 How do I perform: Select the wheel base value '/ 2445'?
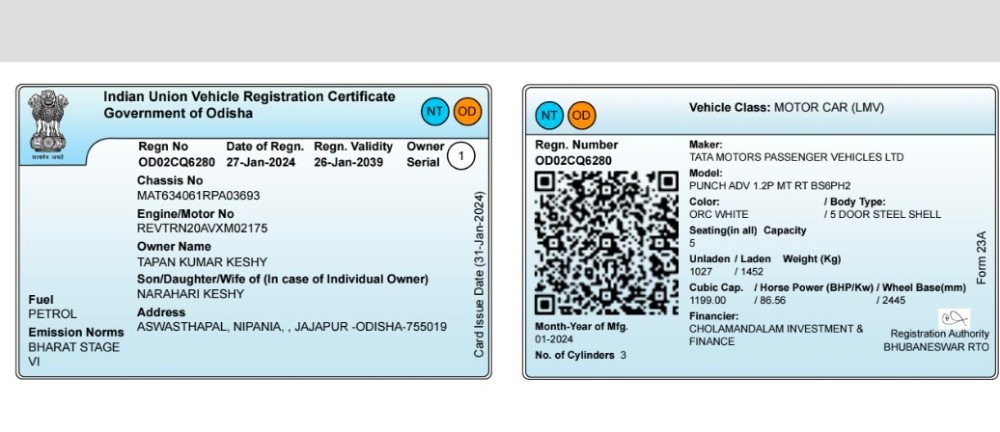pos(890,300)
